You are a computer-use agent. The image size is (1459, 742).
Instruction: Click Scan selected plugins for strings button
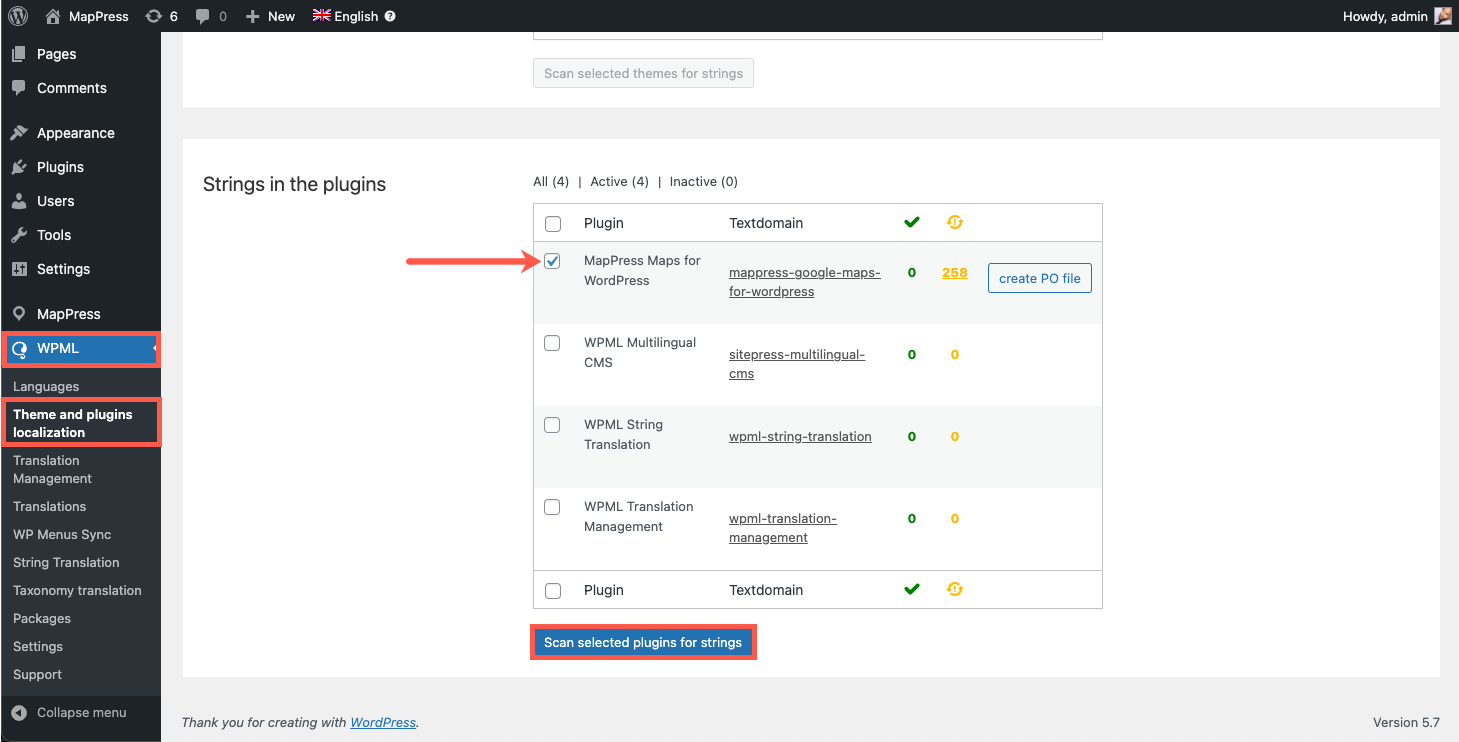click(x=642, y=642)
